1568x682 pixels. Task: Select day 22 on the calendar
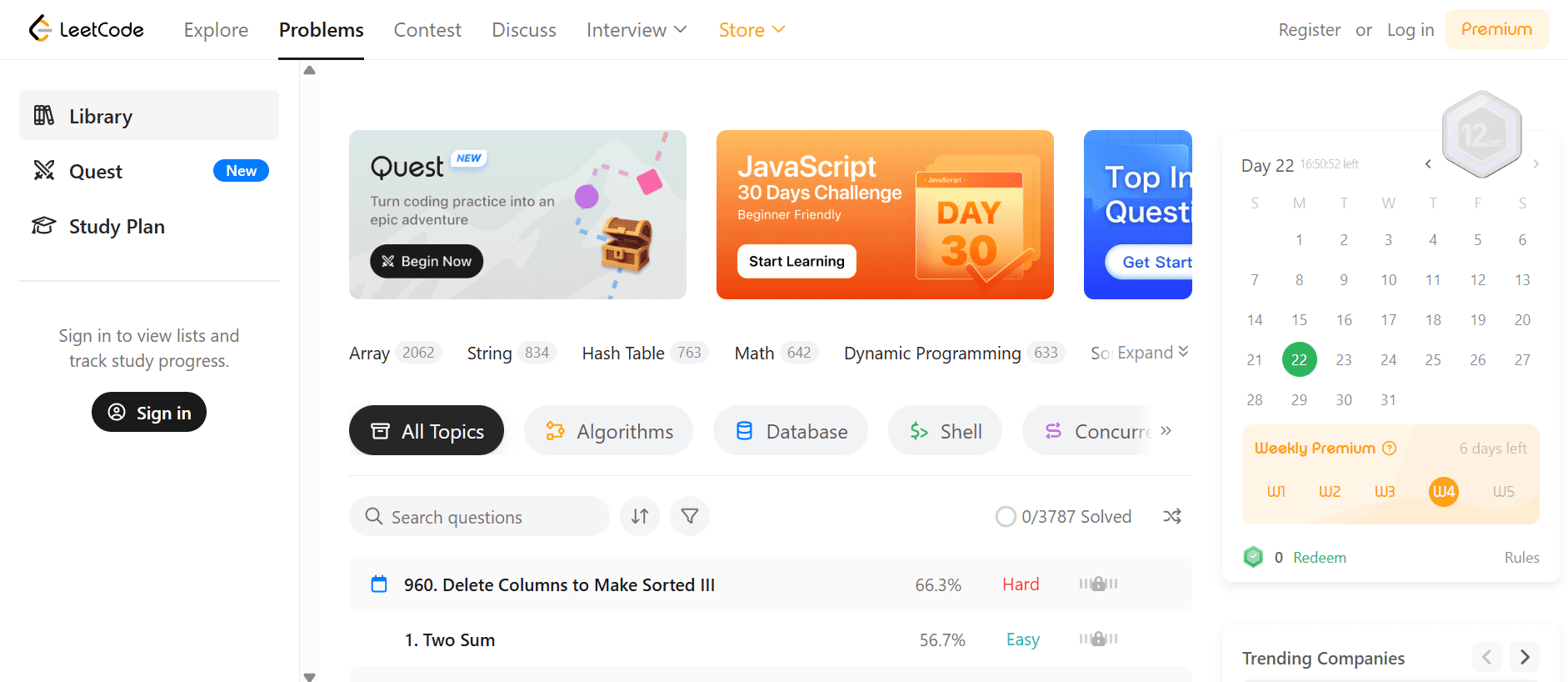tap(1299, 359)
